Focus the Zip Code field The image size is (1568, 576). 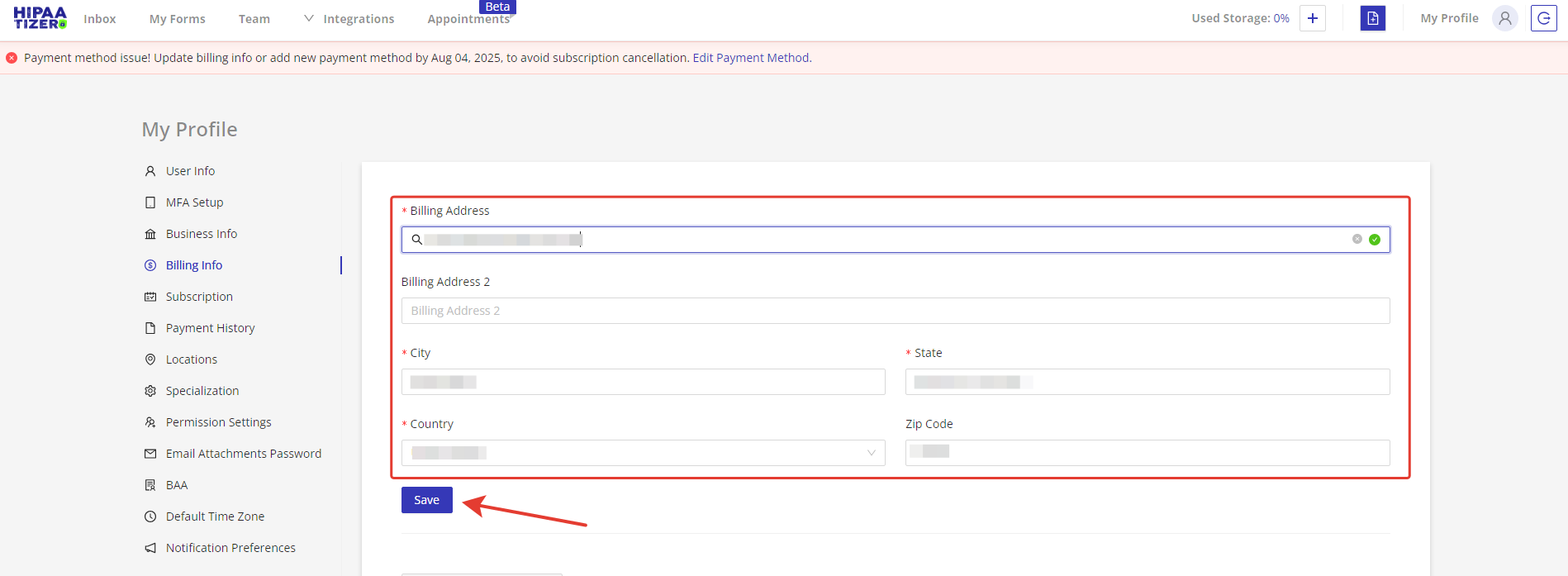pyautogui.click(x=1147, y=453)
